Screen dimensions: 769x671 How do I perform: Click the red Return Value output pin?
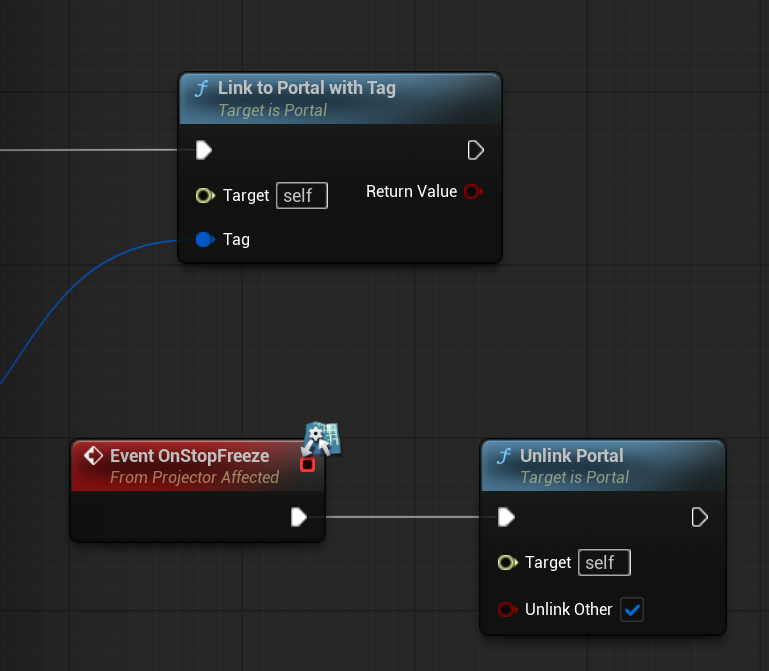(473, 191)
